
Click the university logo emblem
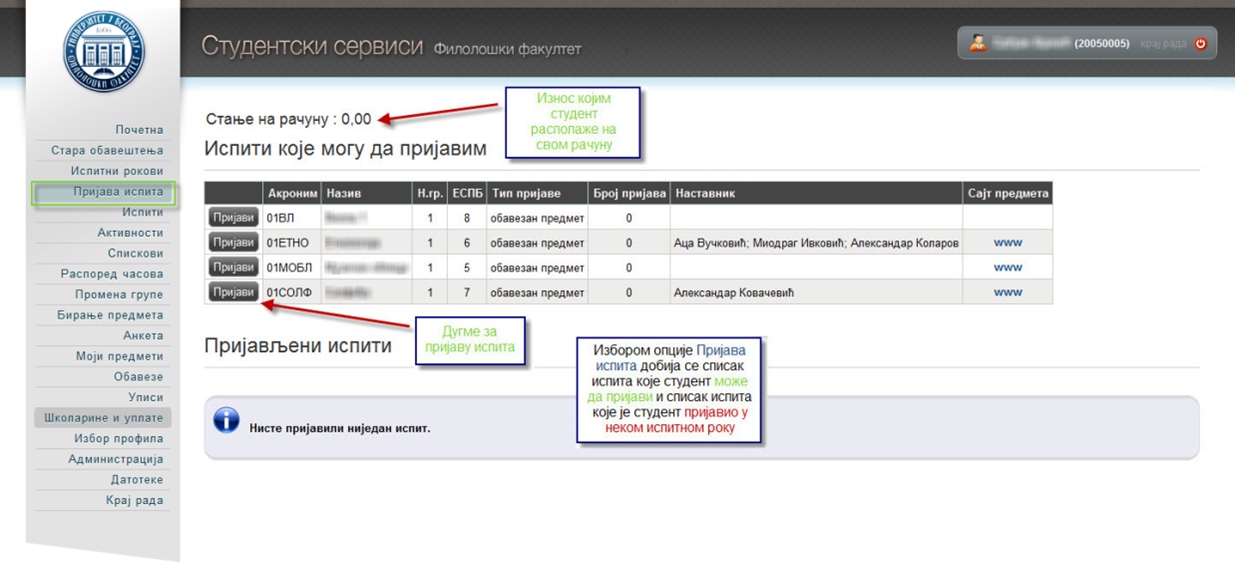(104, 52)
